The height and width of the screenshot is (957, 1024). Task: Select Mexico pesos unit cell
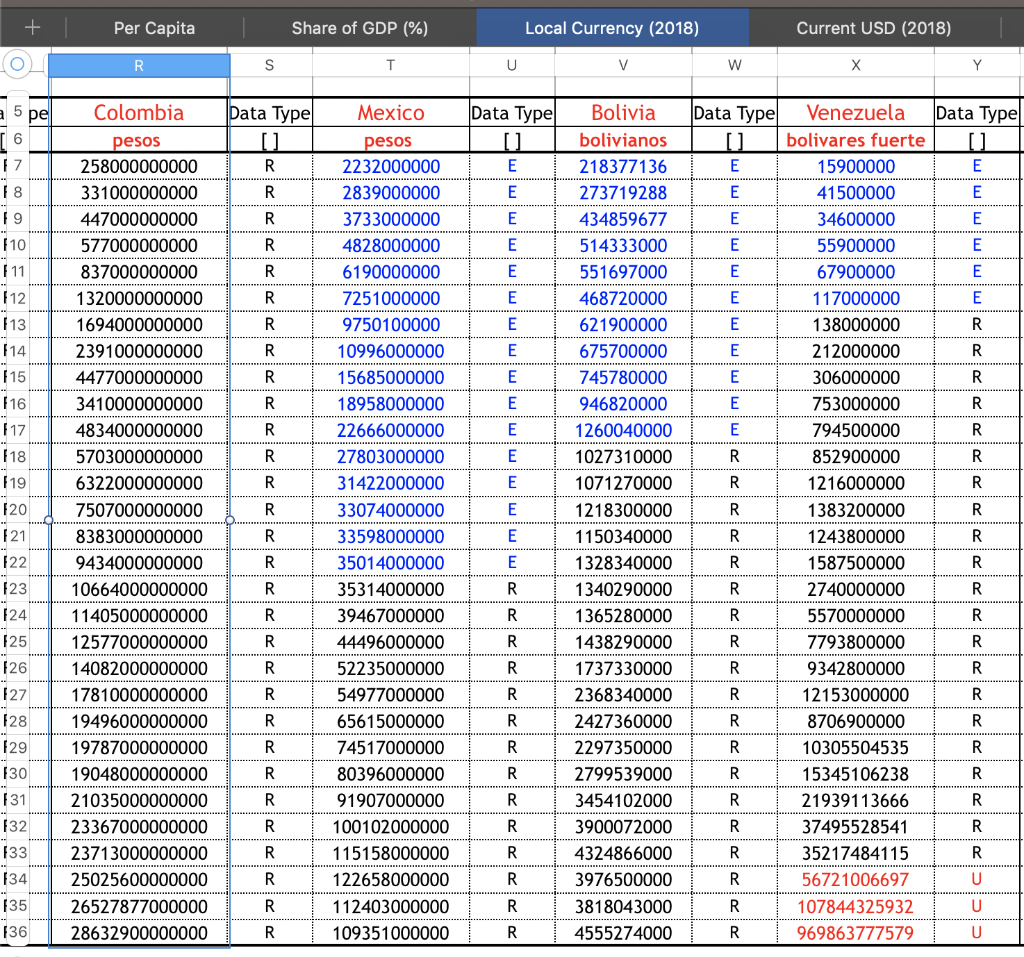coord(391,140)
